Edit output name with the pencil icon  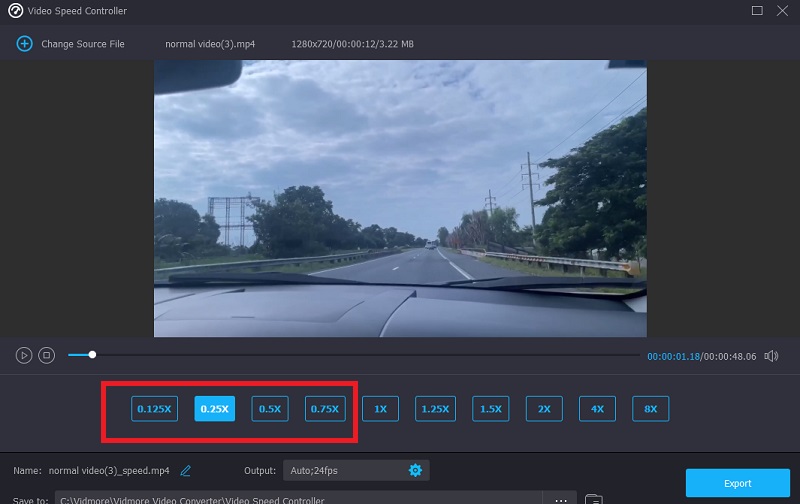tap(186, 470)
